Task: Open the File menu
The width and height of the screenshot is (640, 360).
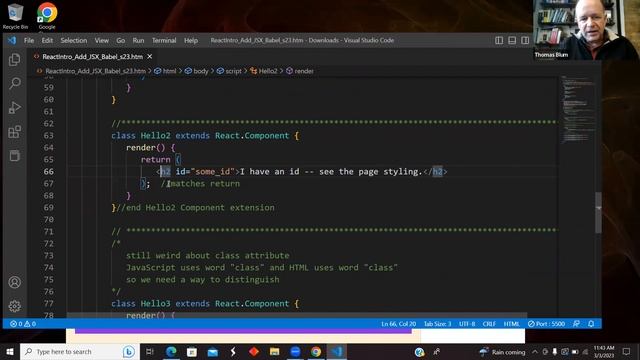Action: 29,40
